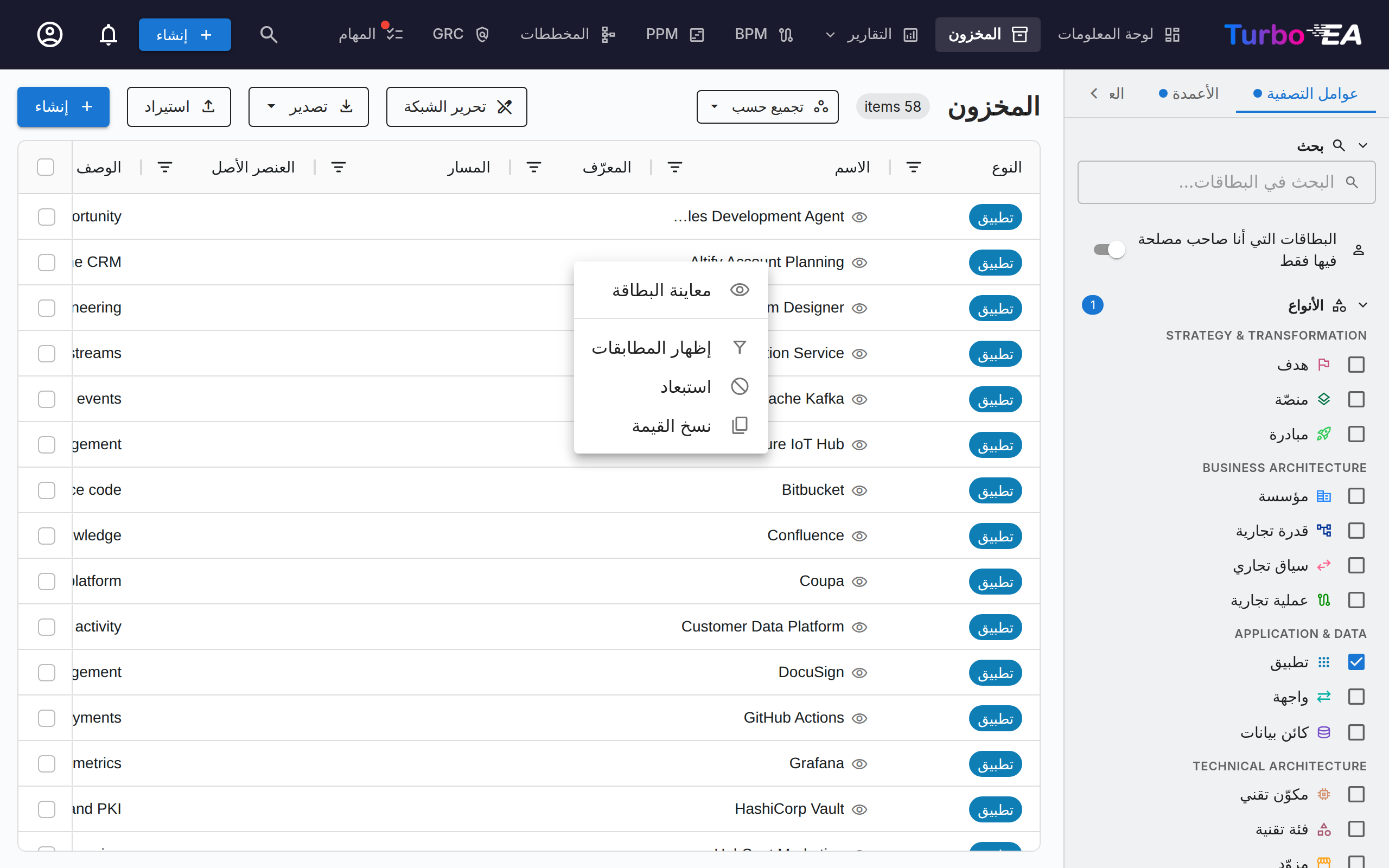Click eye icon next to Customer Data Platform
1389x868 pixels.
[859, 627]
